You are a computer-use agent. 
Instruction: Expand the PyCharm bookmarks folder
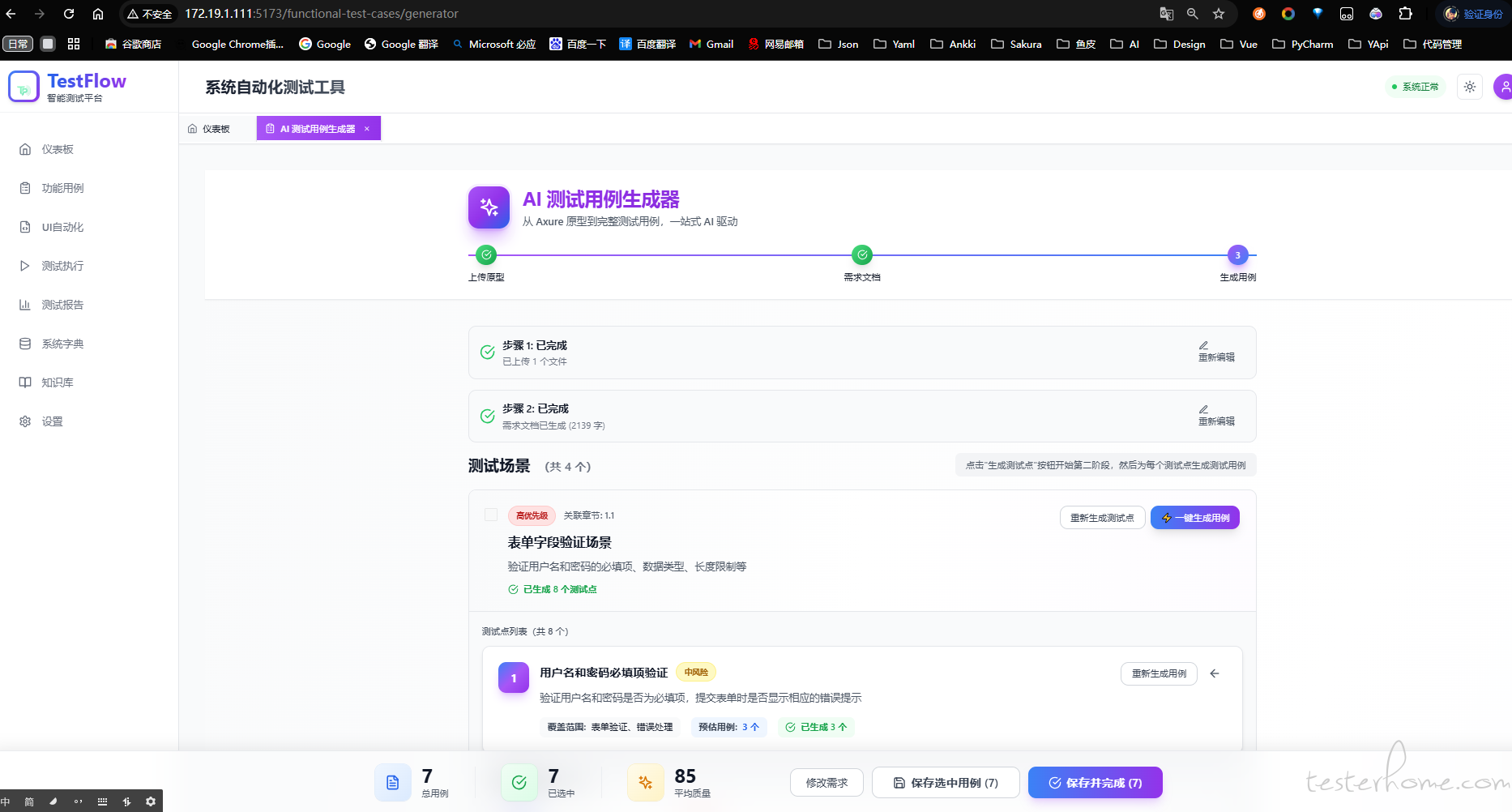point(1303,44)
